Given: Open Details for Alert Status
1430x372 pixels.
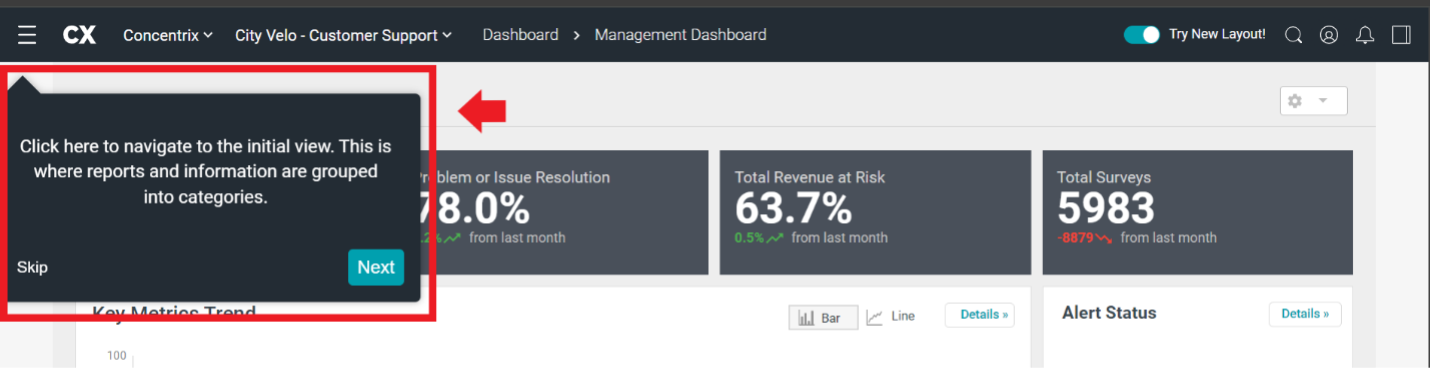Looking at the screenshot, I should click(1305, 314).
